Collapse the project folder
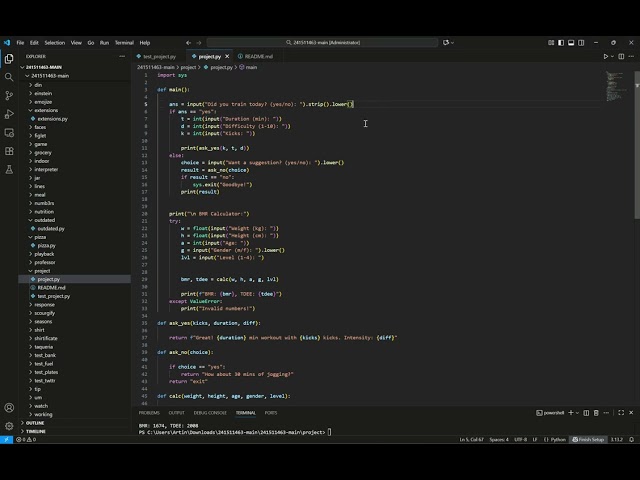Screen dimensions: 640x480 (42, 271)
